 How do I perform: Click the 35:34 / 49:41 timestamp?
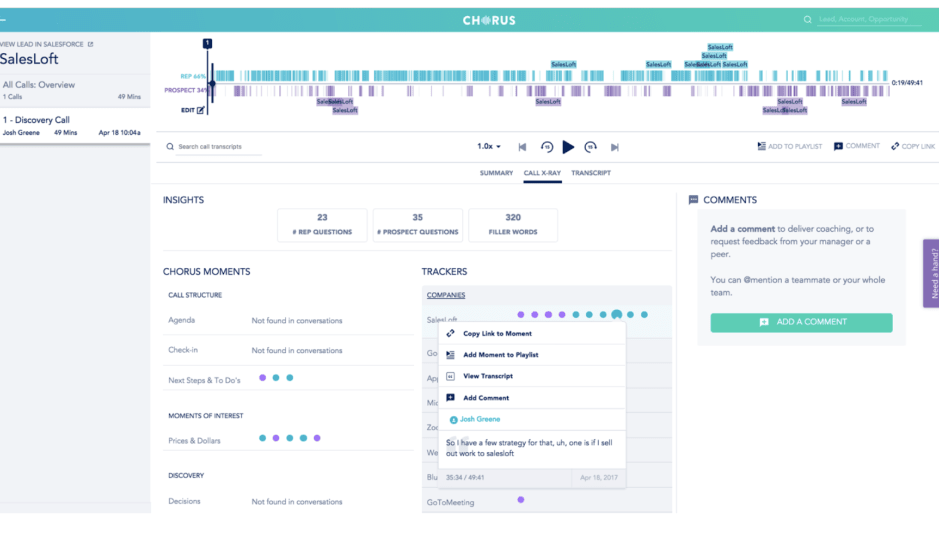point(465,477)
